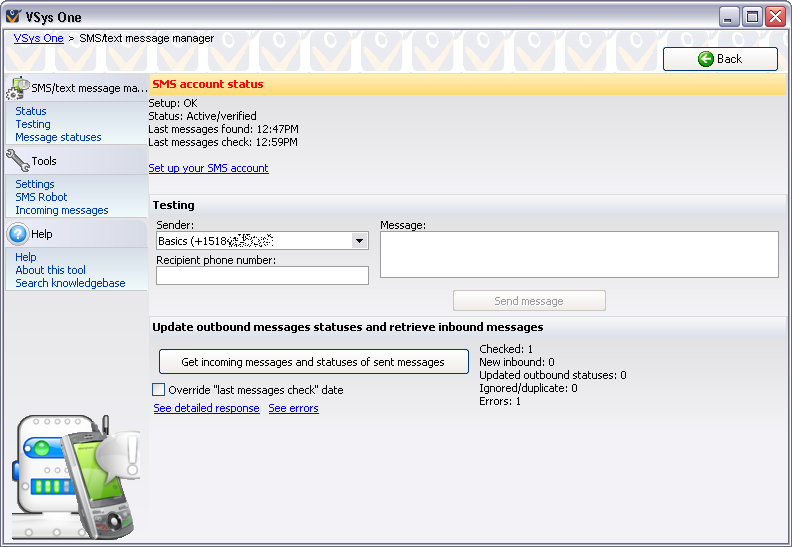792x547 pixels.
Task: Click the "Status: Active/verified" text
Action: point(203,116)
